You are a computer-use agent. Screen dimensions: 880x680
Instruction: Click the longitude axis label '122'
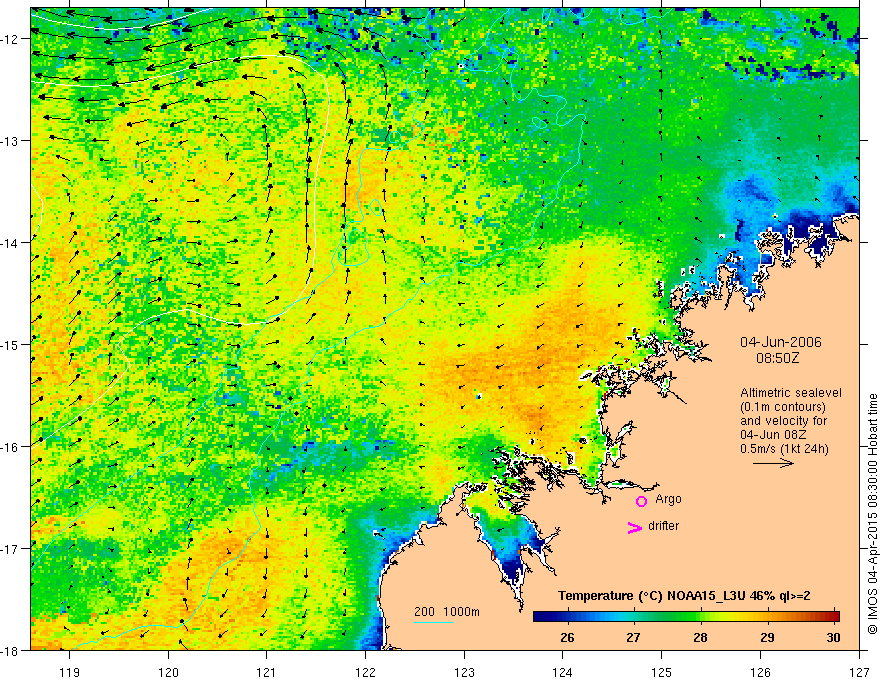point(365,672)
